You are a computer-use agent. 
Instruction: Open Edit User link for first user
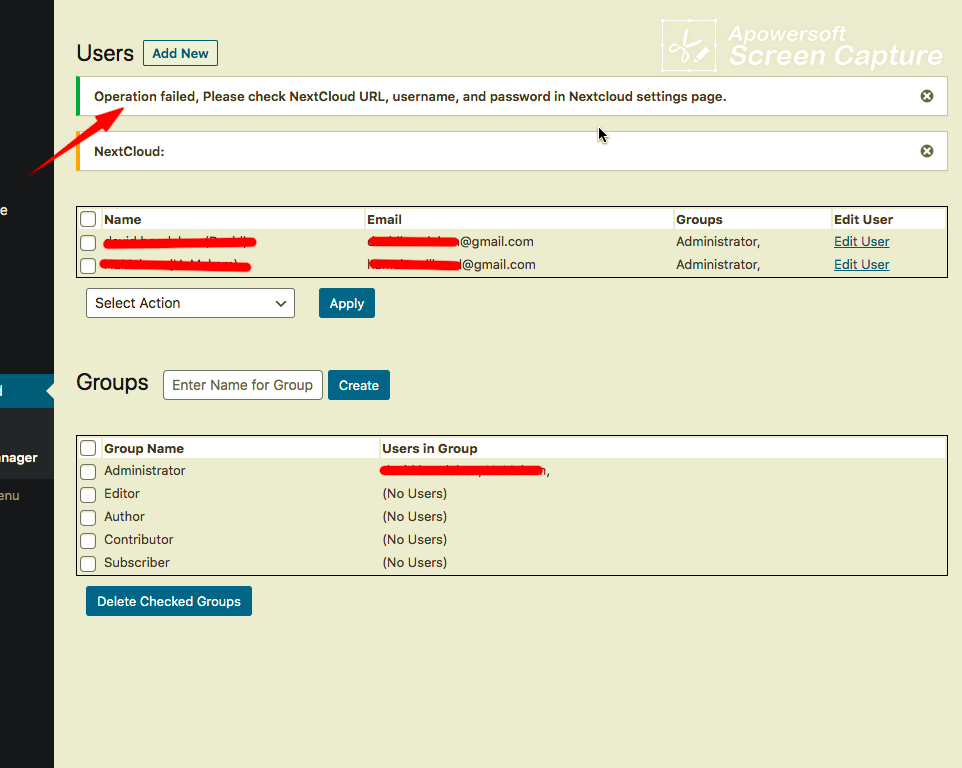pyautogui.click(x=861, y=242)
